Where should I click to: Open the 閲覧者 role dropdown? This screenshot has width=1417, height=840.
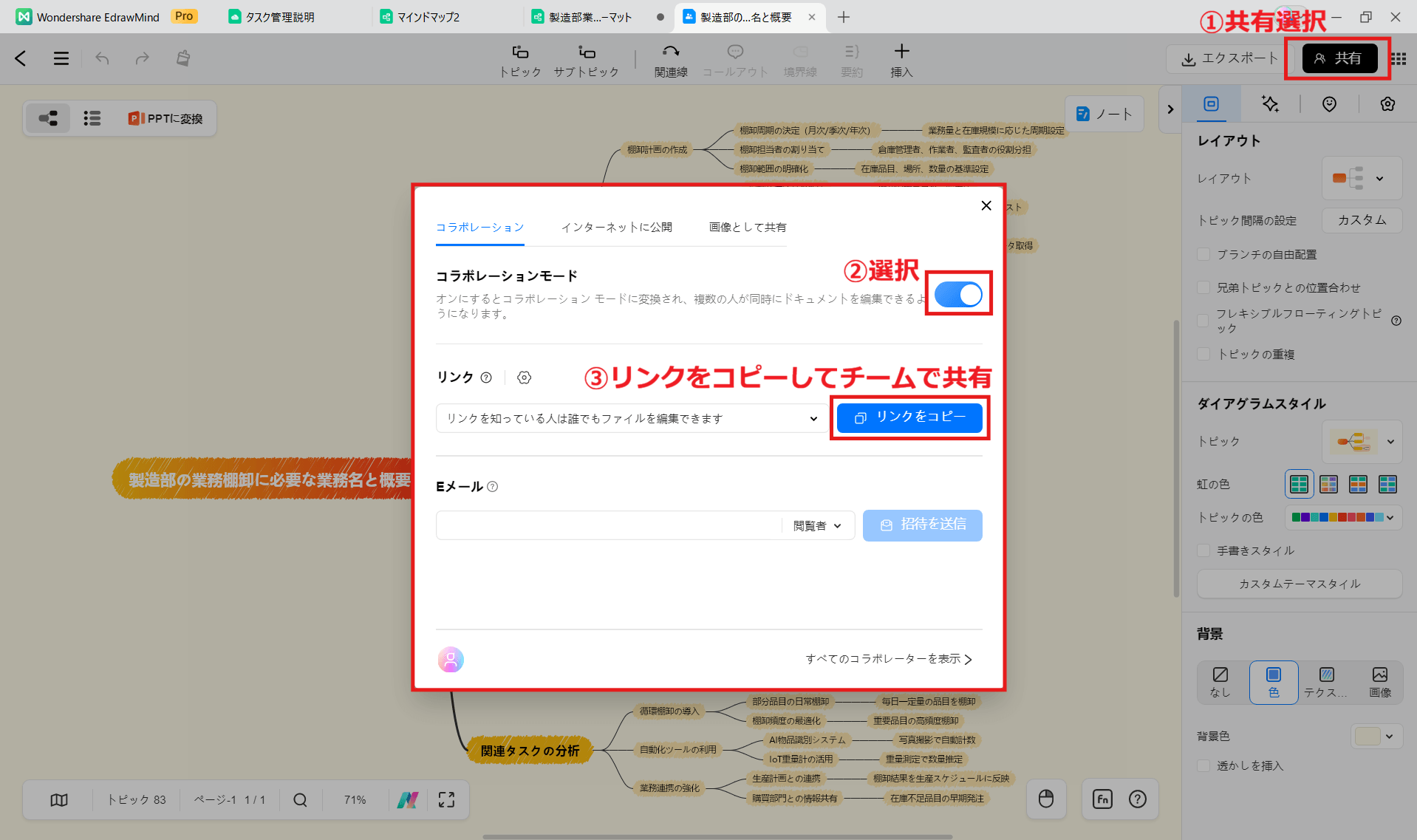pyautogui.click(x=817, y=525)
